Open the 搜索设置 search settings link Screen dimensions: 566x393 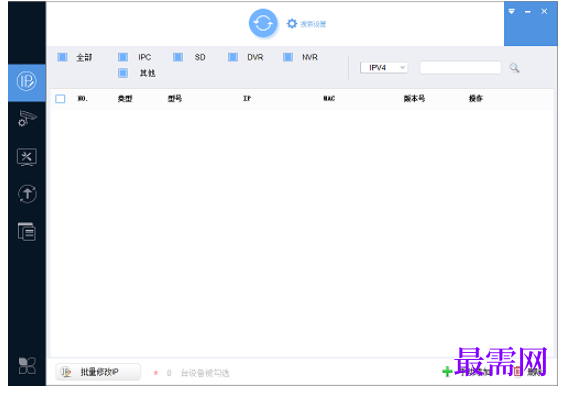click(313, 24)
